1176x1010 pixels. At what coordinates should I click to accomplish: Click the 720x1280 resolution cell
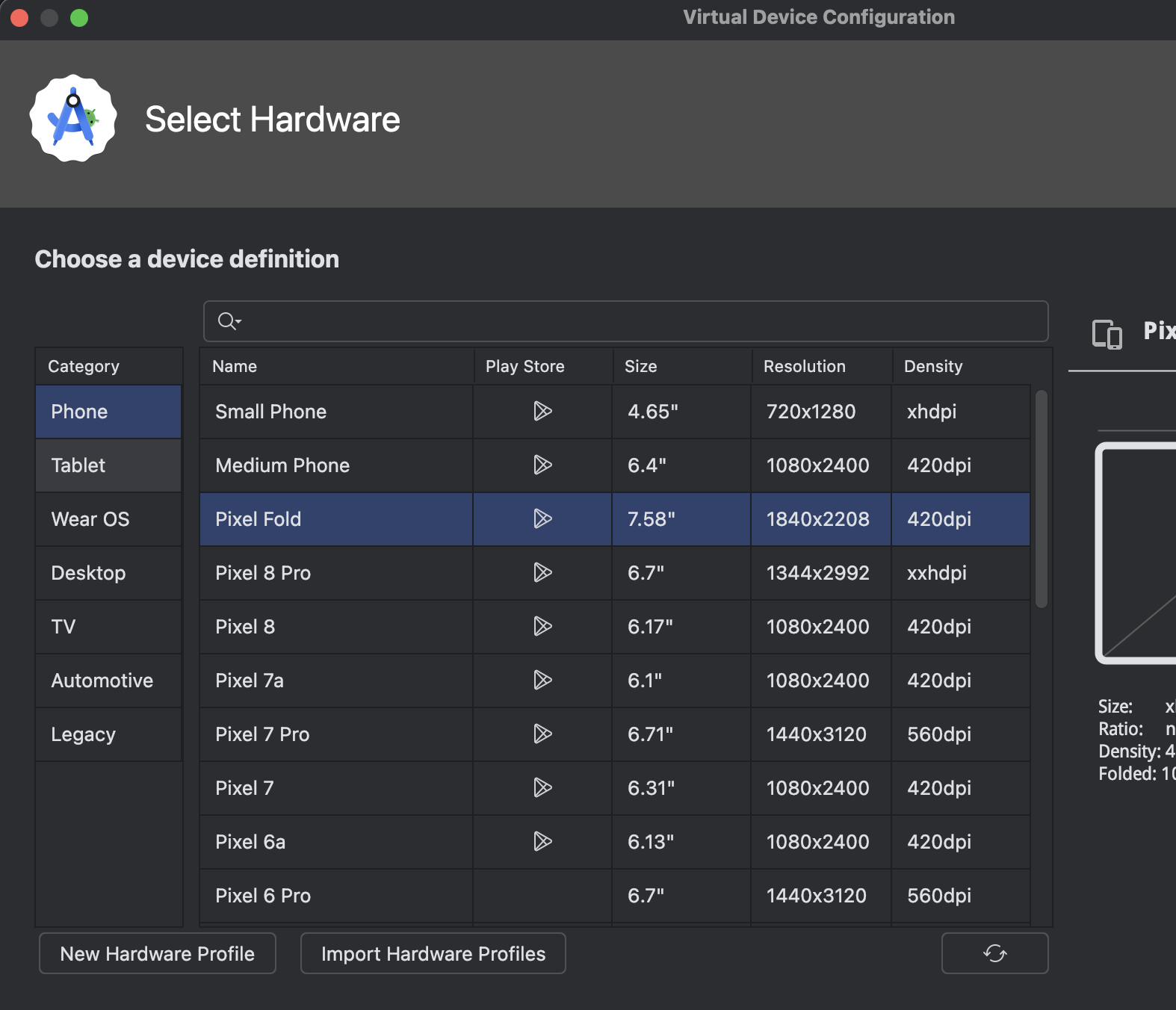click(x=821, y=412)
